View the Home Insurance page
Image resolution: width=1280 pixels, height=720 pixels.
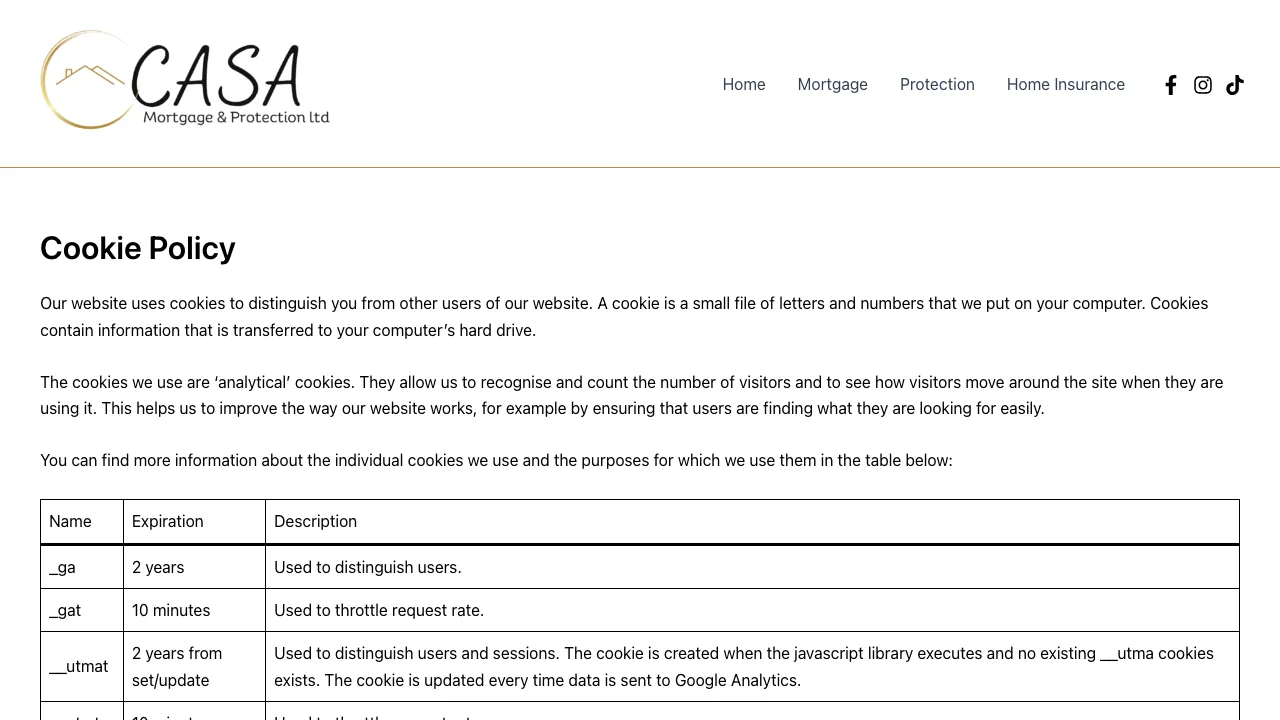pyautogui.click(x=1065, y=85)
